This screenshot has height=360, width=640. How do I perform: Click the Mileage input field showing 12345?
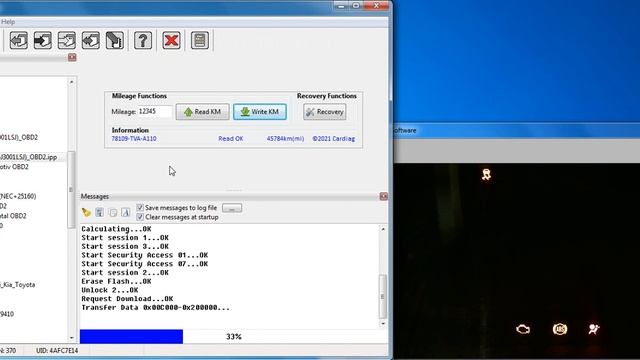[155, 111]
